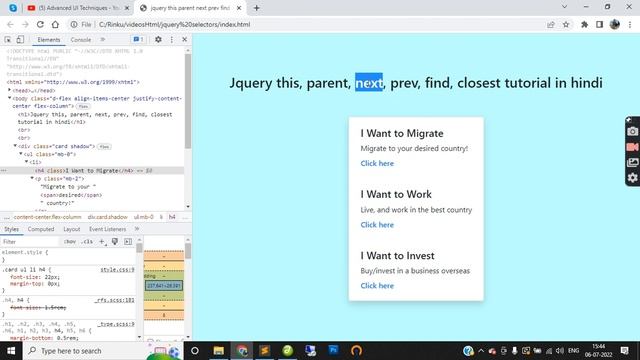Toggle the :hov element state panel

(70, 242)
